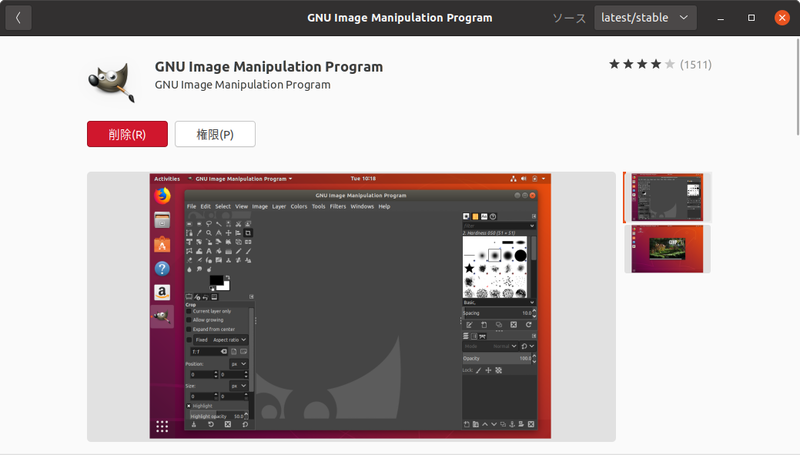
Task: Click the star rating display
Action: 642,64
